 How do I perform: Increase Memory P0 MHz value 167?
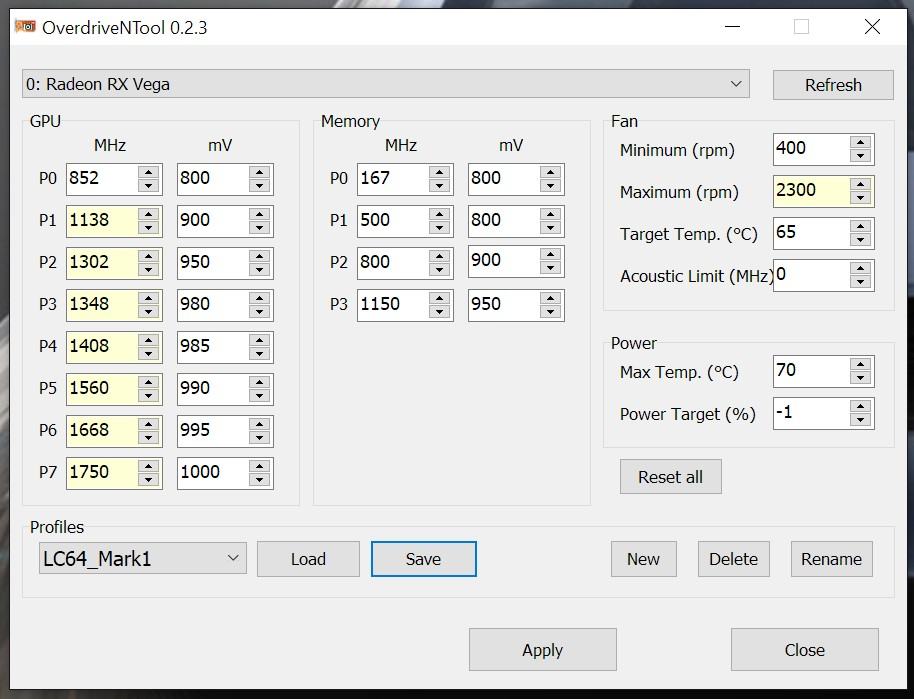click(x=440, y=172)
